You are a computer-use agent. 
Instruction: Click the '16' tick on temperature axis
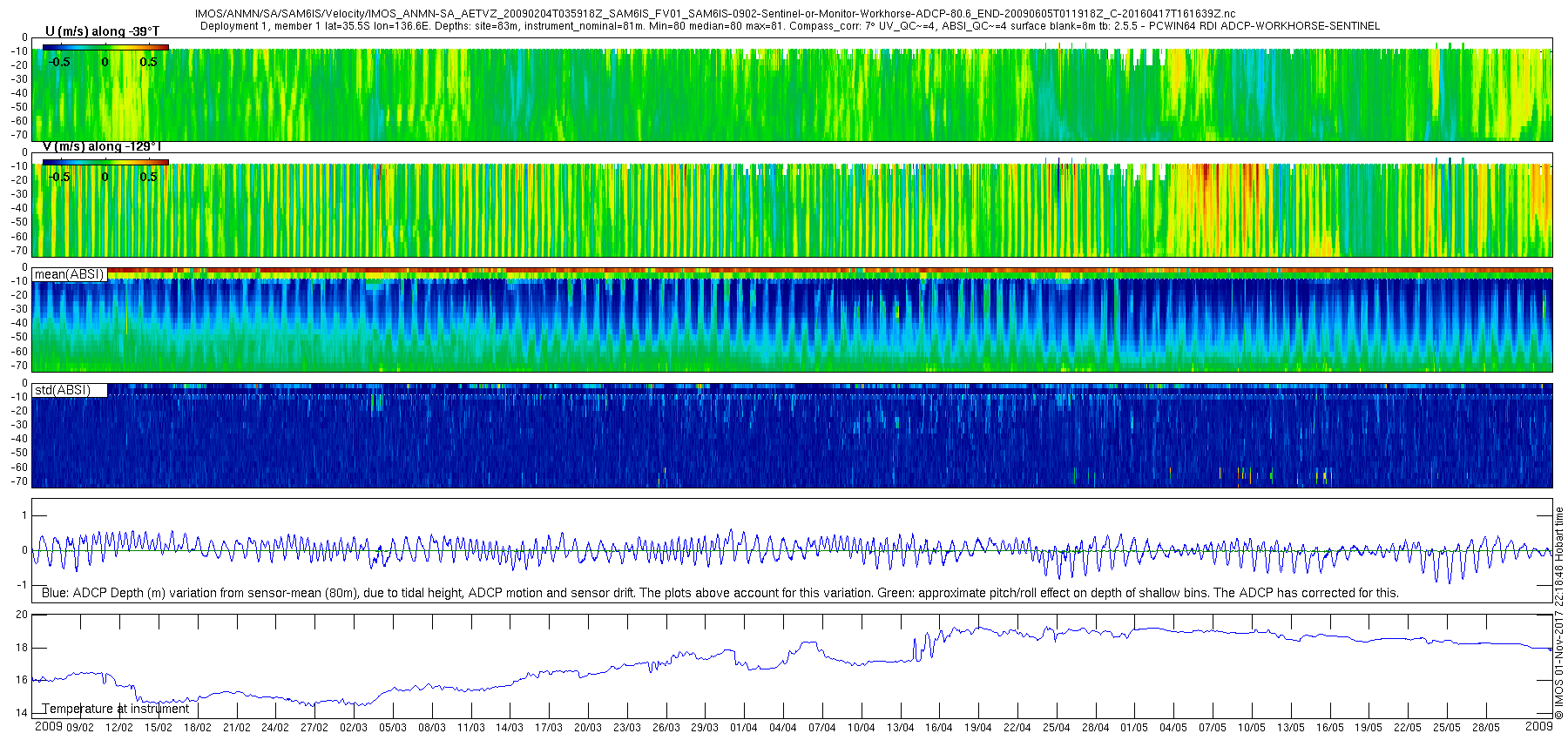(x=22, y=680)
